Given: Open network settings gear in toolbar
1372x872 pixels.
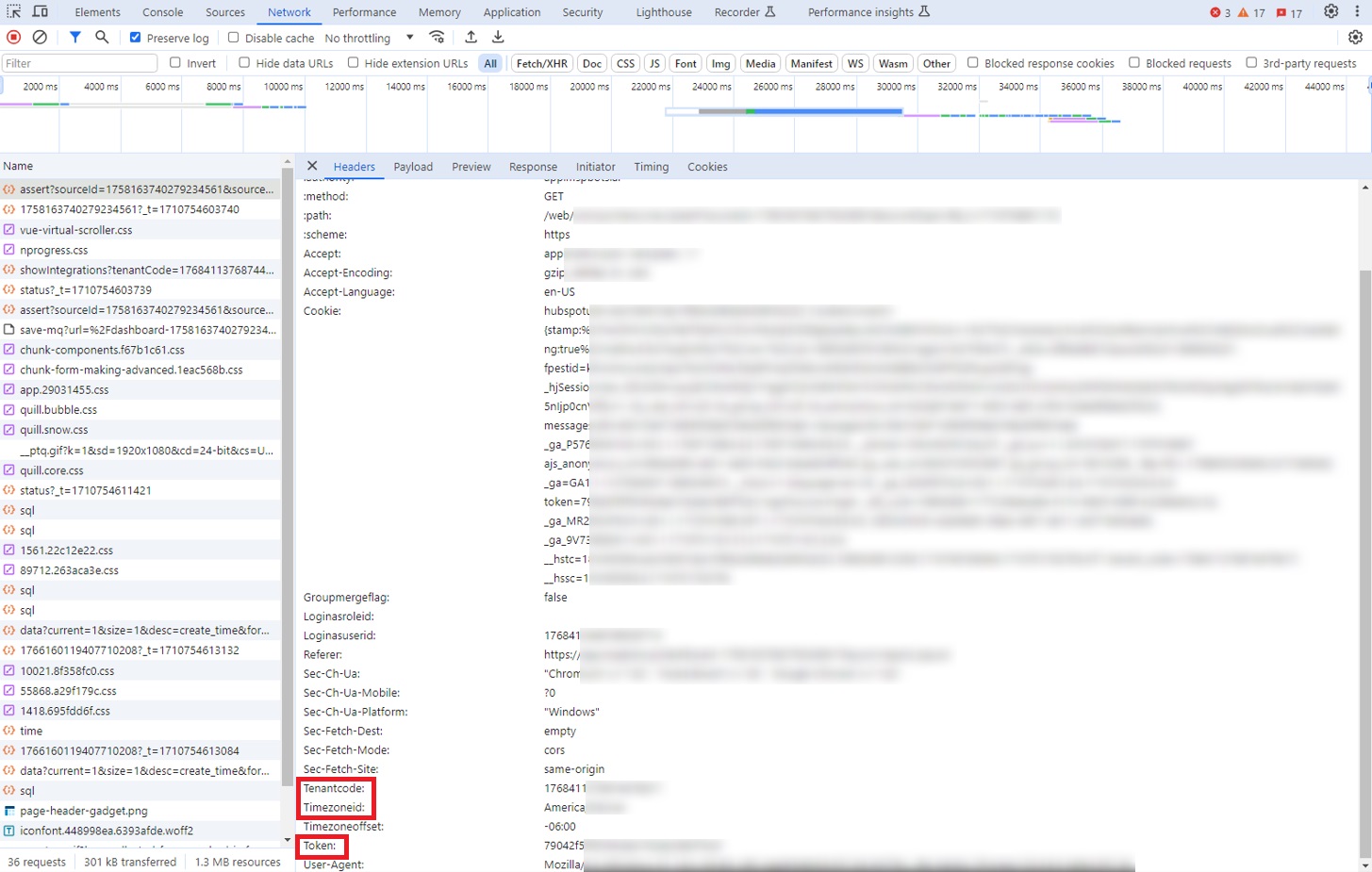Looking at the screenshot, I should click(1355, 38).
